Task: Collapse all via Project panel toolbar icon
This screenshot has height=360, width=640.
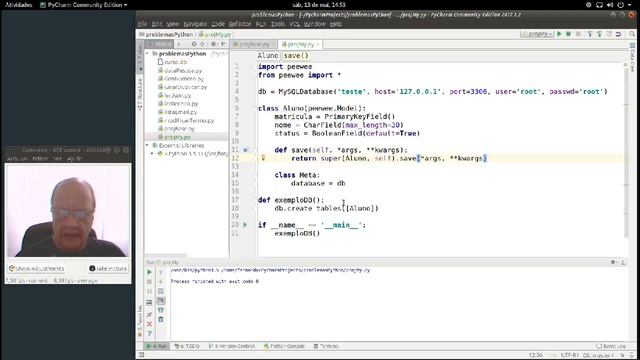Action: (202, 44)
